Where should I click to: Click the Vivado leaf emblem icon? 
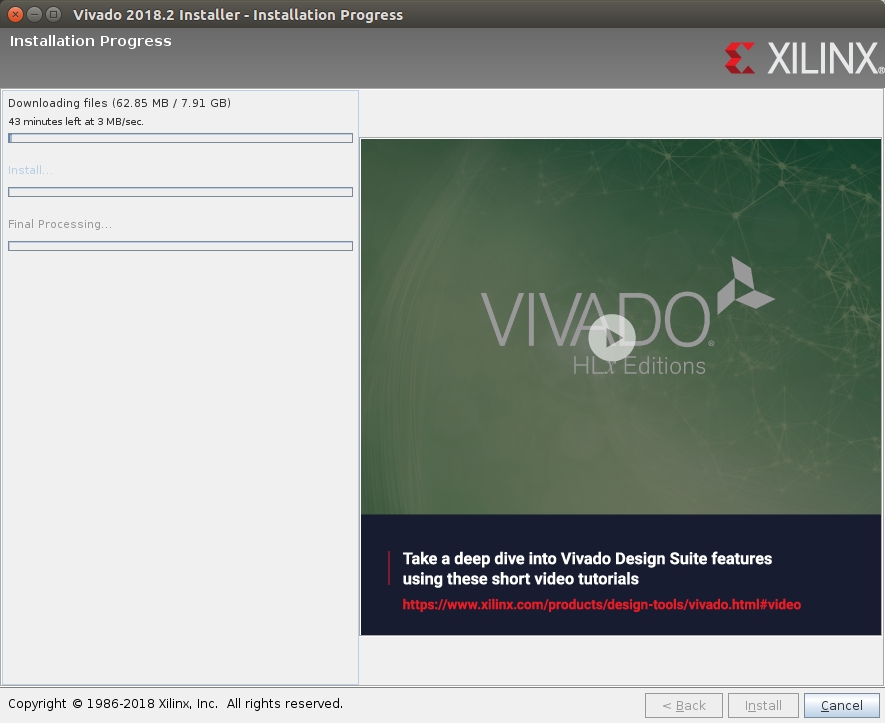click(745, 284)
